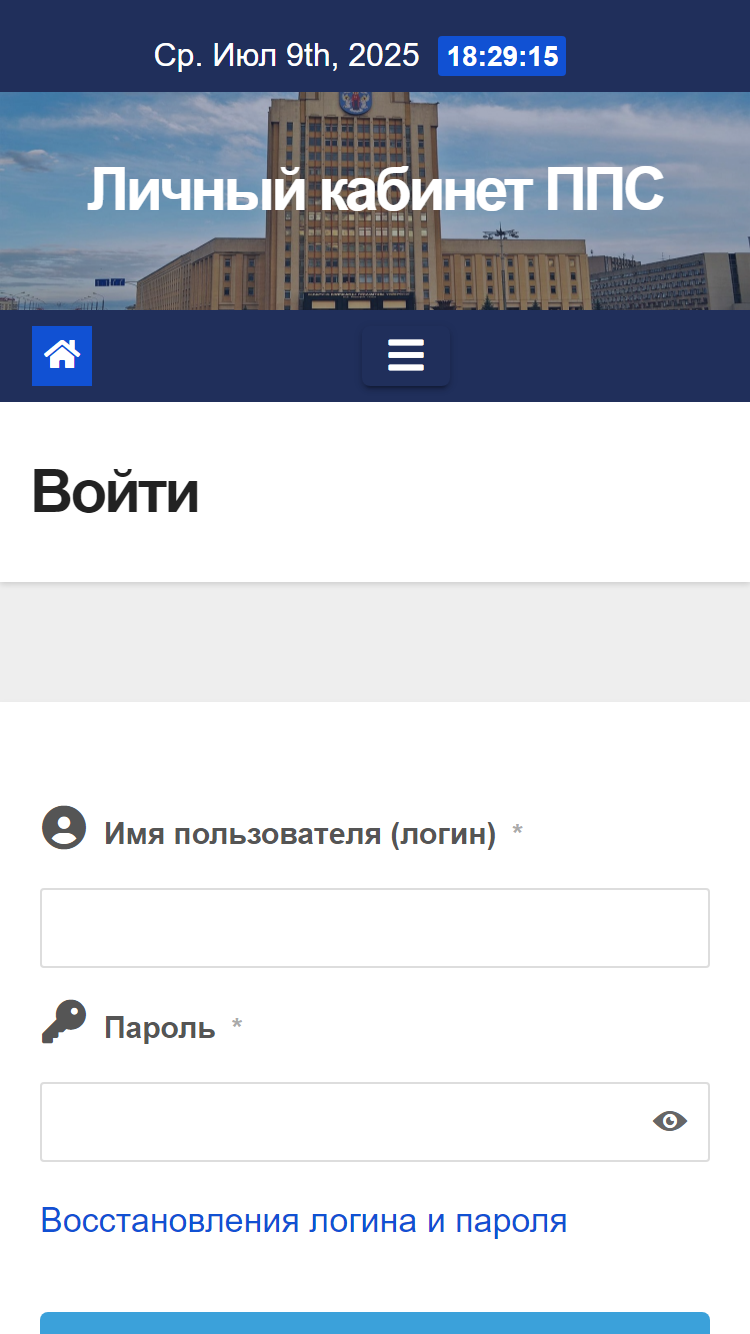The width and height of the screenshot is (750, 1334).
Task: Click the Войти page heading
Action: 115,492
